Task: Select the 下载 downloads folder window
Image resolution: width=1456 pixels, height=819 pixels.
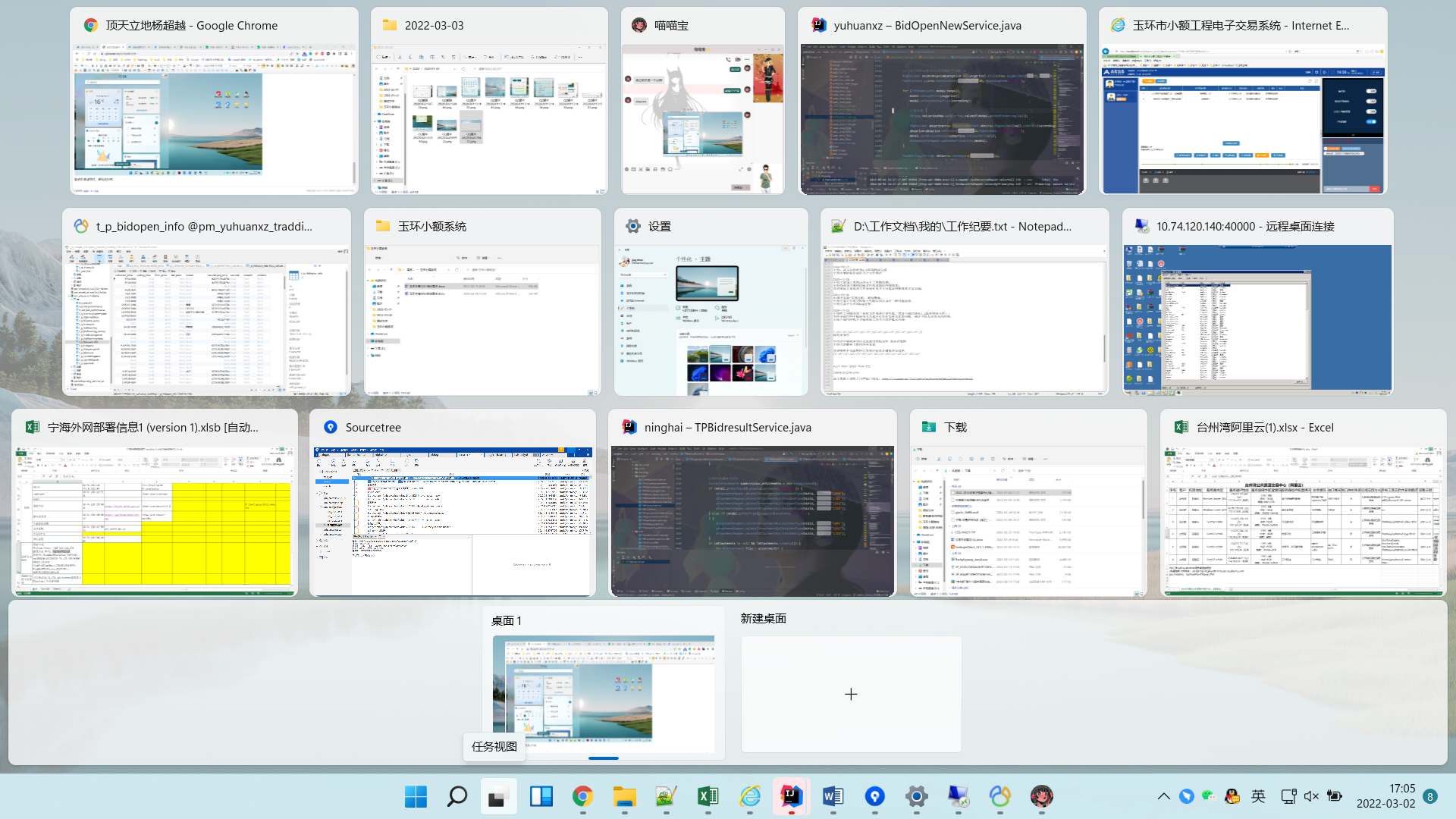Action: tap(1028, 503)
